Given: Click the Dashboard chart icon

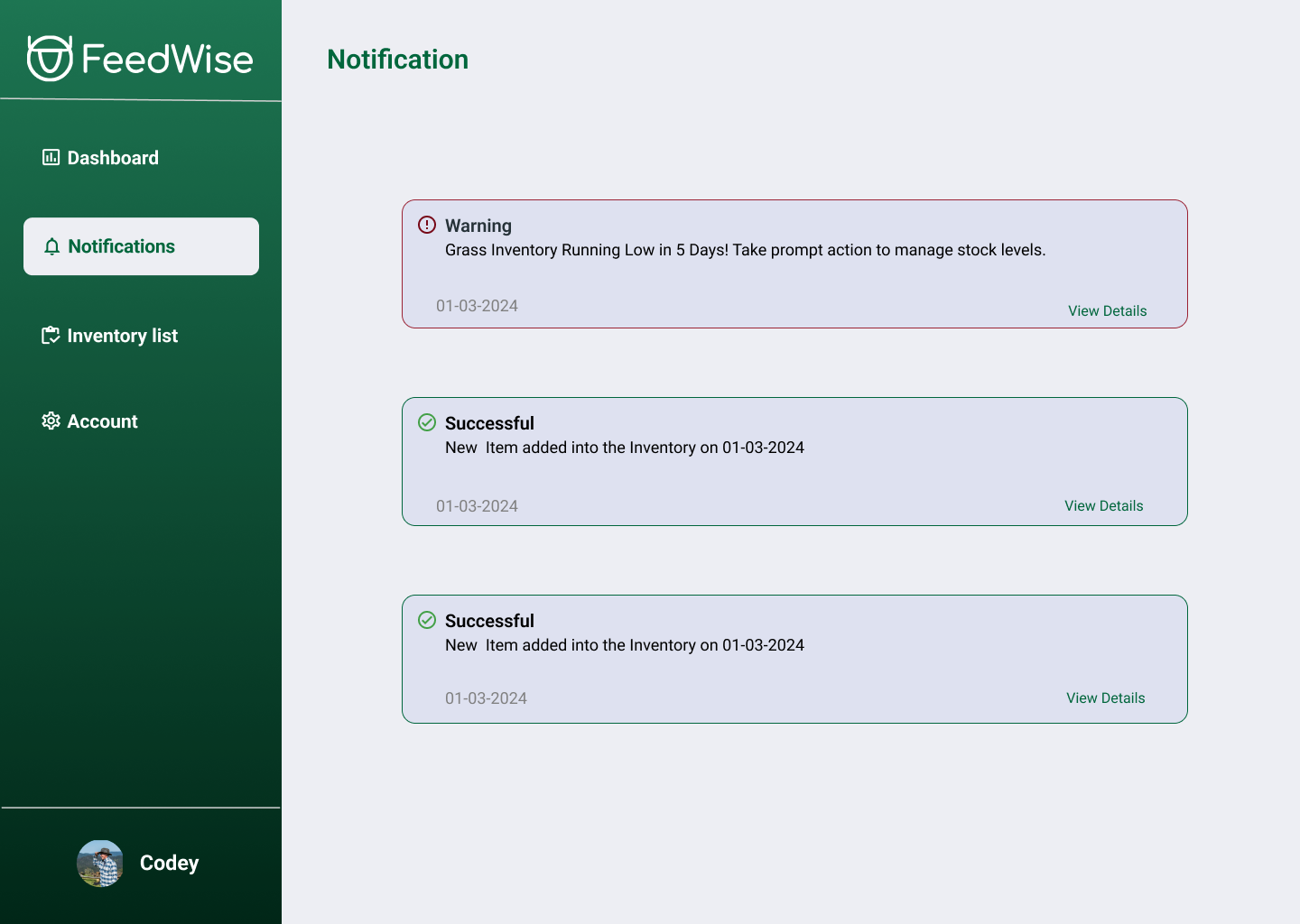Looking at the screenshot, I should 51,158.
